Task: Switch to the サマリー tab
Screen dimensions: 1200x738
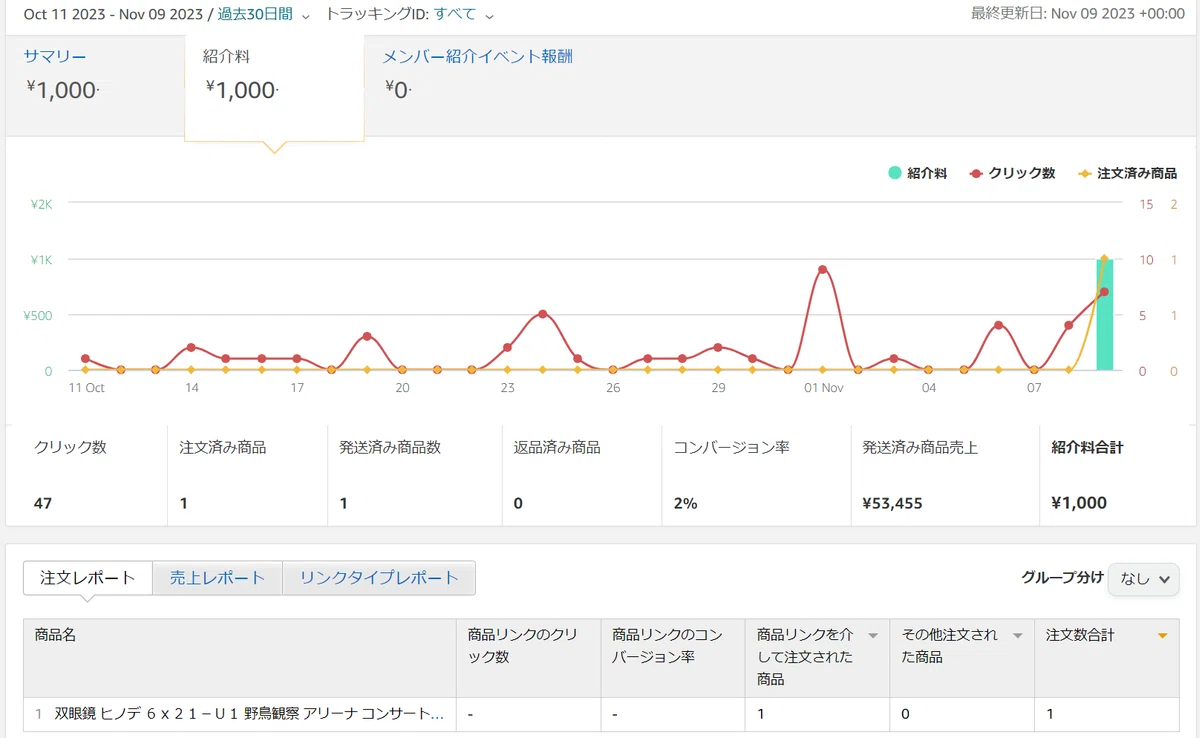Action: pos(55,57)
